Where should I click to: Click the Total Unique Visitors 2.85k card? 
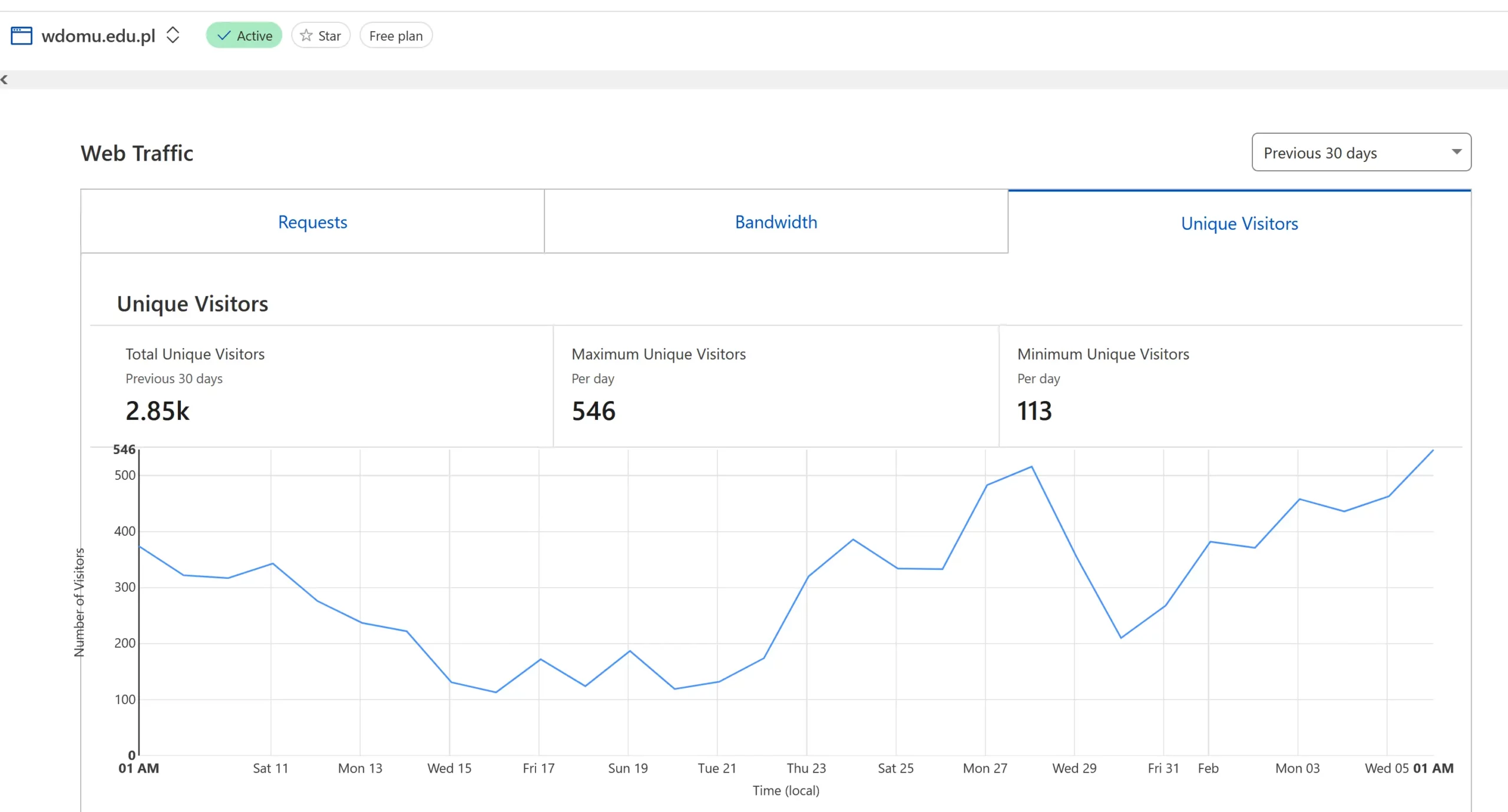pos(157,410)
